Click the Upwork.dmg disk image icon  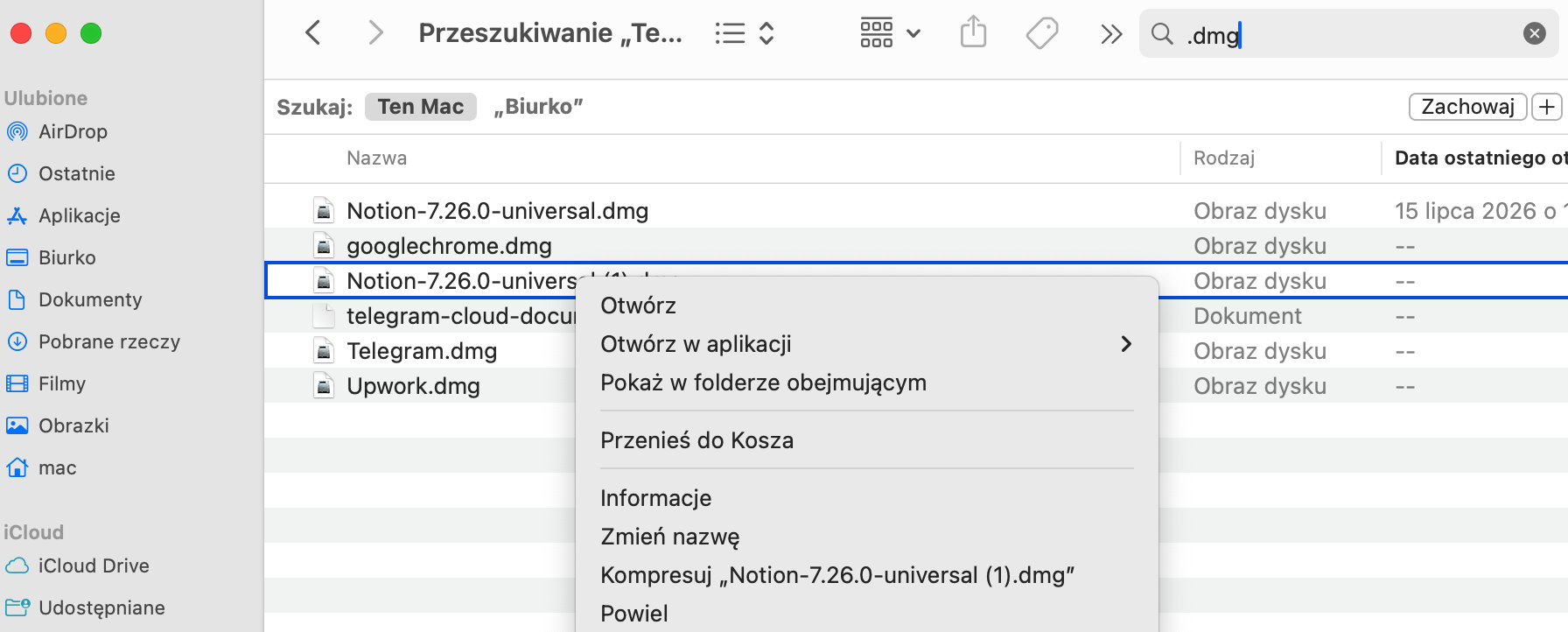point(324,386)
